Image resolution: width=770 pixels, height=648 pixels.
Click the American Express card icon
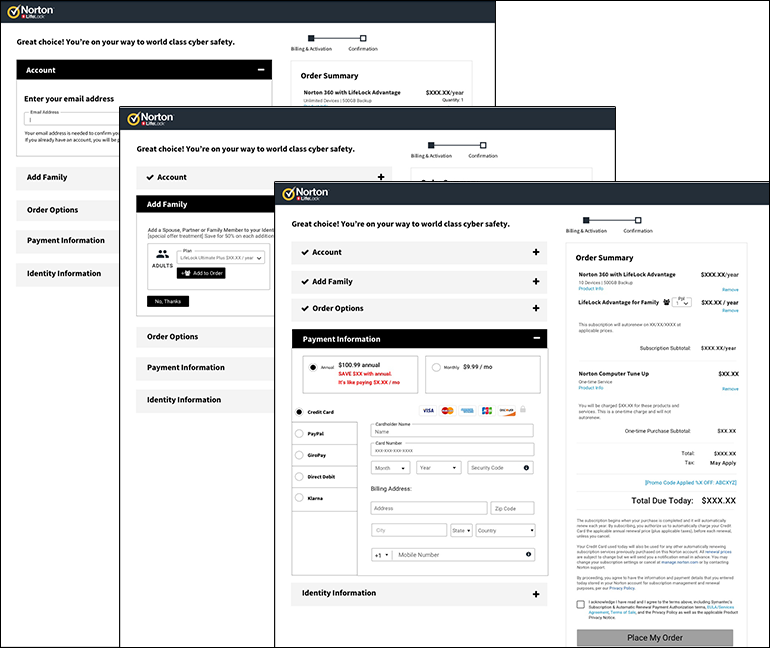tap(467, 410)
